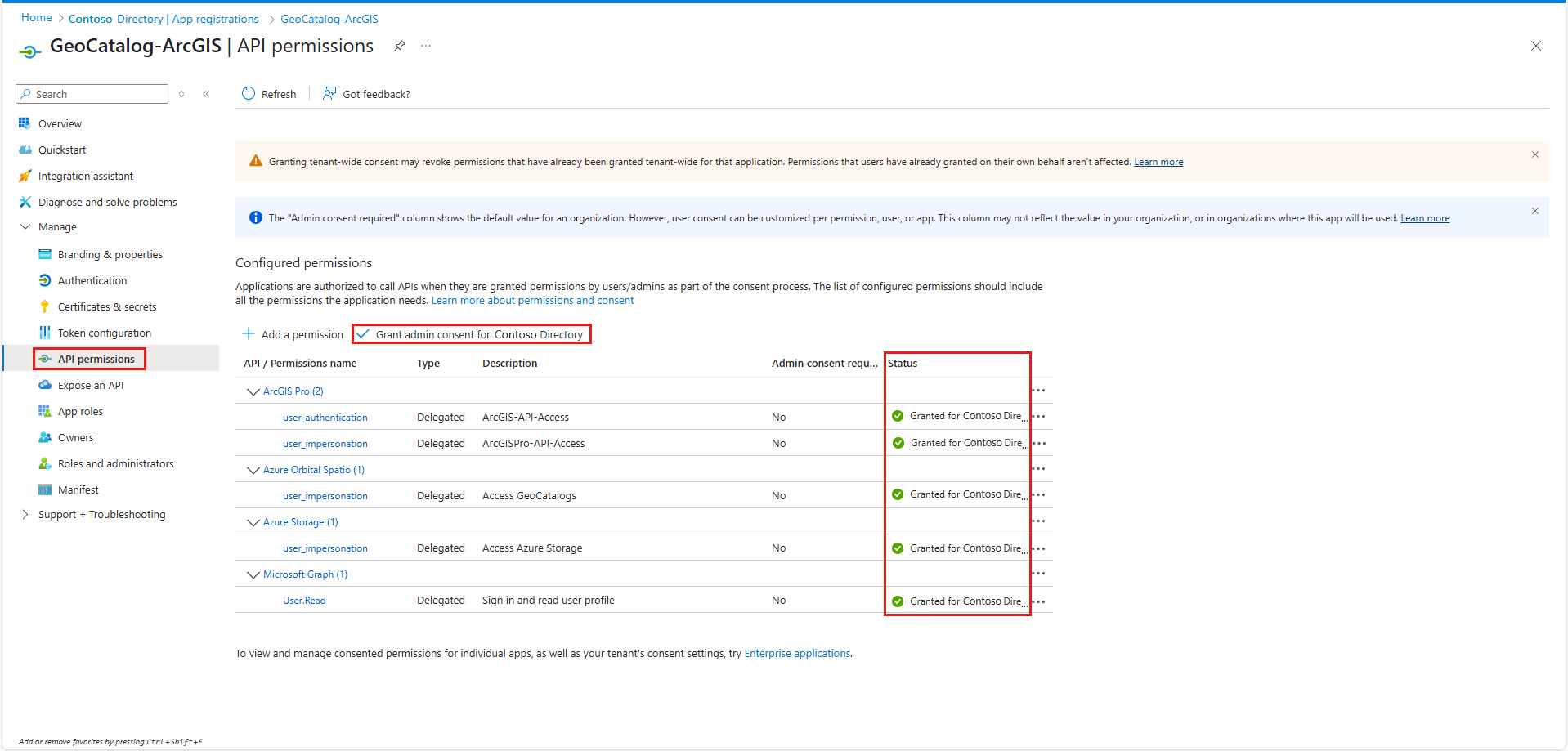This screenshot has width=1568, height=751.
Task: Open the user_authentication permission link
Action: [325, 418]
